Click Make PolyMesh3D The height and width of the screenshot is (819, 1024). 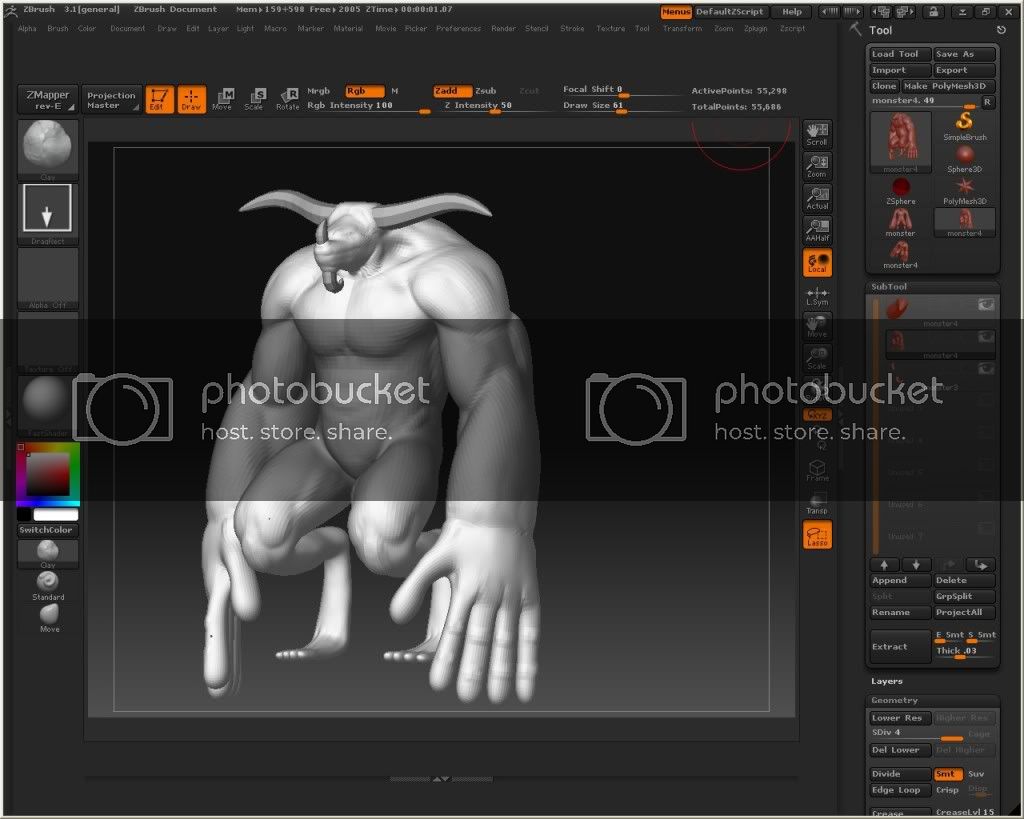click(948, 86)
